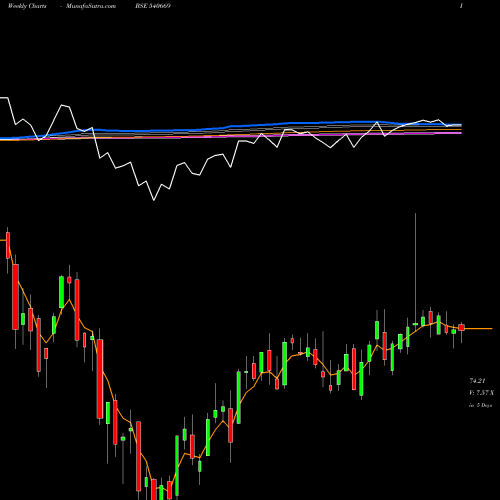Click the lowest trough of the white indicator line
500x500 pixels.
click(154, 200)
